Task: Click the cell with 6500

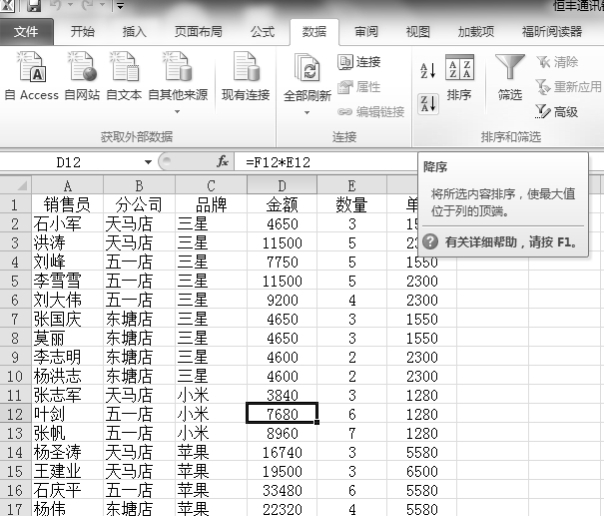Action: click(x=422, y=471)
